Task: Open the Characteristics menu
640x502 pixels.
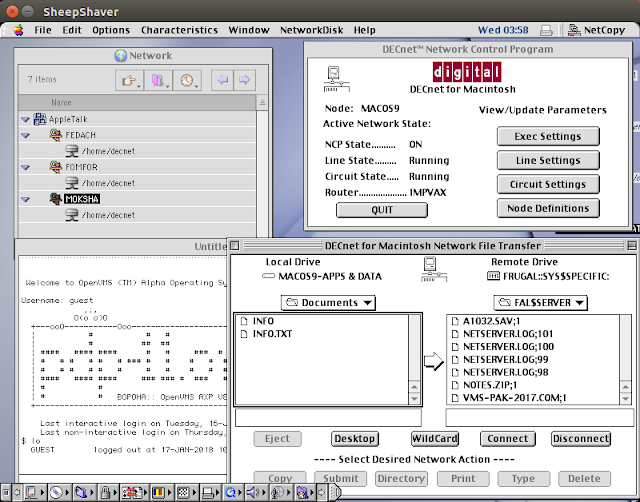Action: pos(179,30)
